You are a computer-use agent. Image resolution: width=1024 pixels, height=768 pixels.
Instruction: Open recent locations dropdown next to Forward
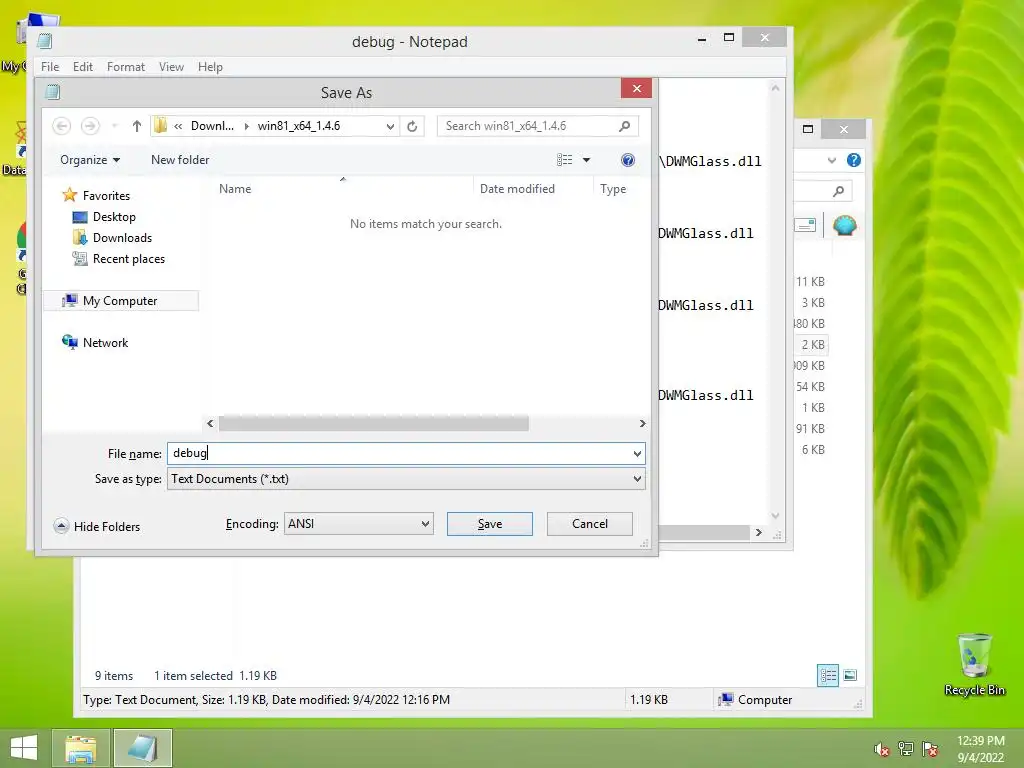pyautogui.click(x=114, y=126)
